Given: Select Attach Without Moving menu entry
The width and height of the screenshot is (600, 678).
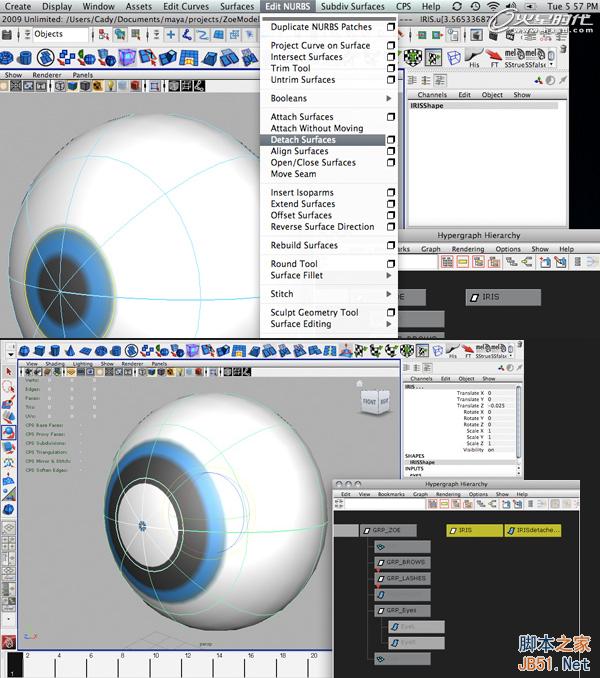Looking at the screenshot, I should [x=317, y=128].
